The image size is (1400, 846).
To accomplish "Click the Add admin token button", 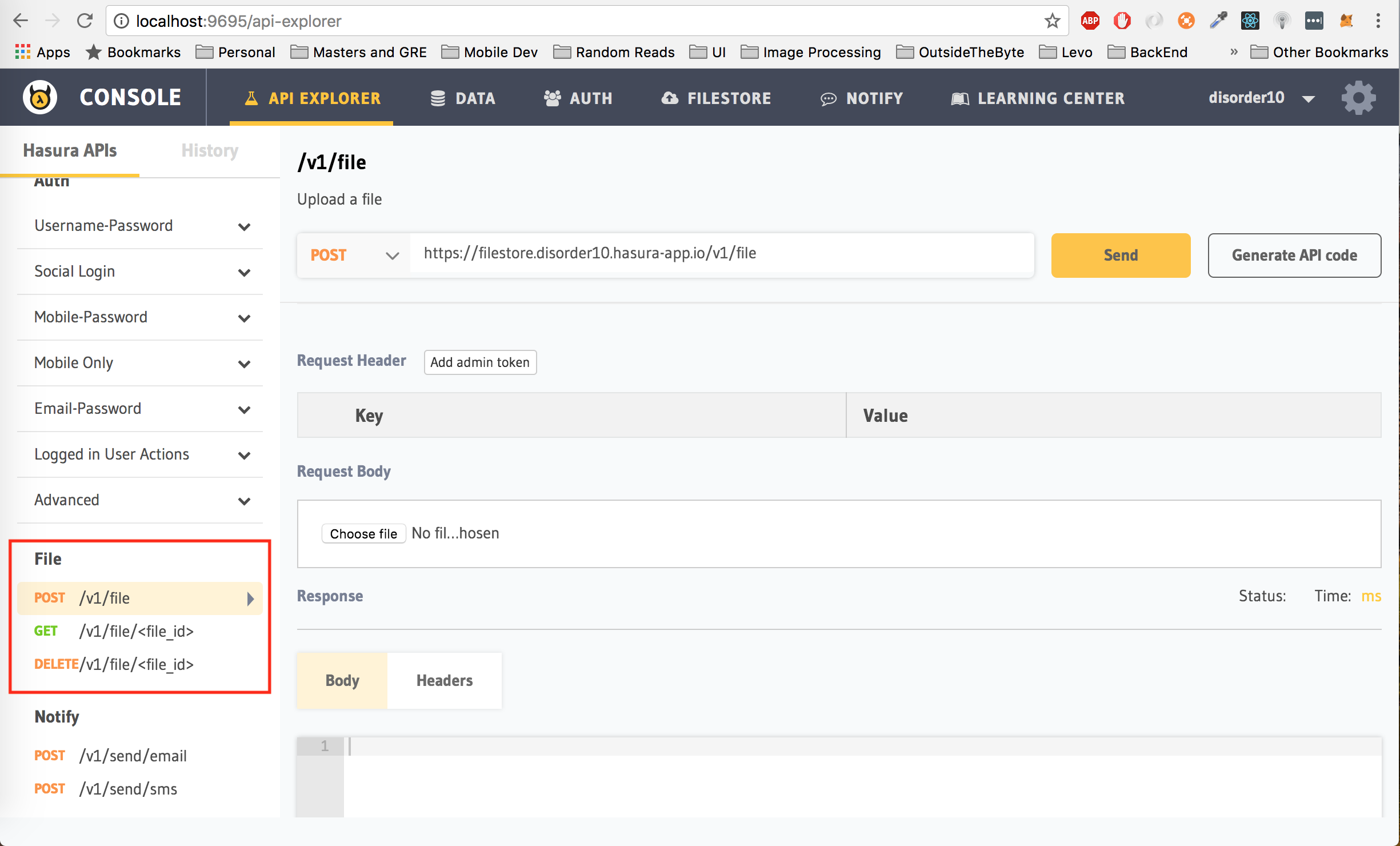I will 479,362.
